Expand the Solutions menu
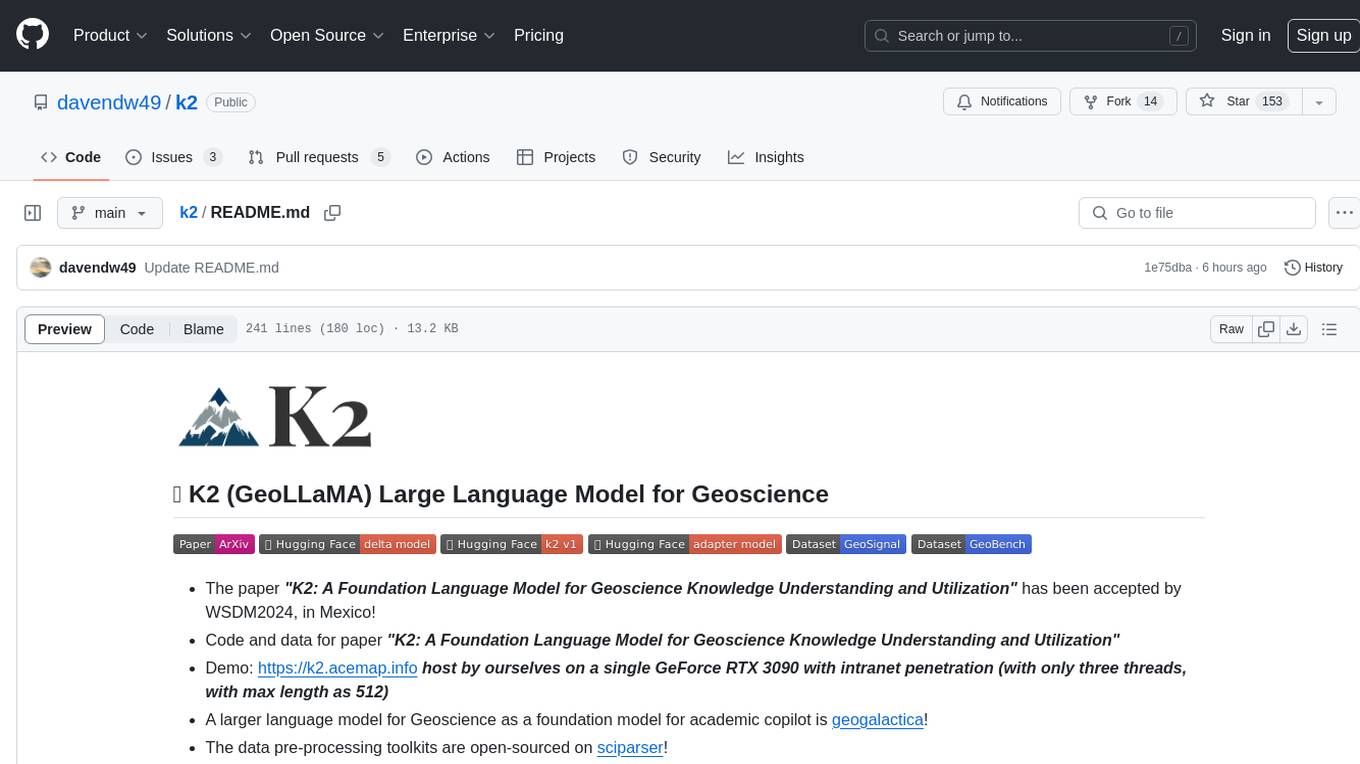The height and width of the screenshot is (764, 1360). tap(209, 35)
